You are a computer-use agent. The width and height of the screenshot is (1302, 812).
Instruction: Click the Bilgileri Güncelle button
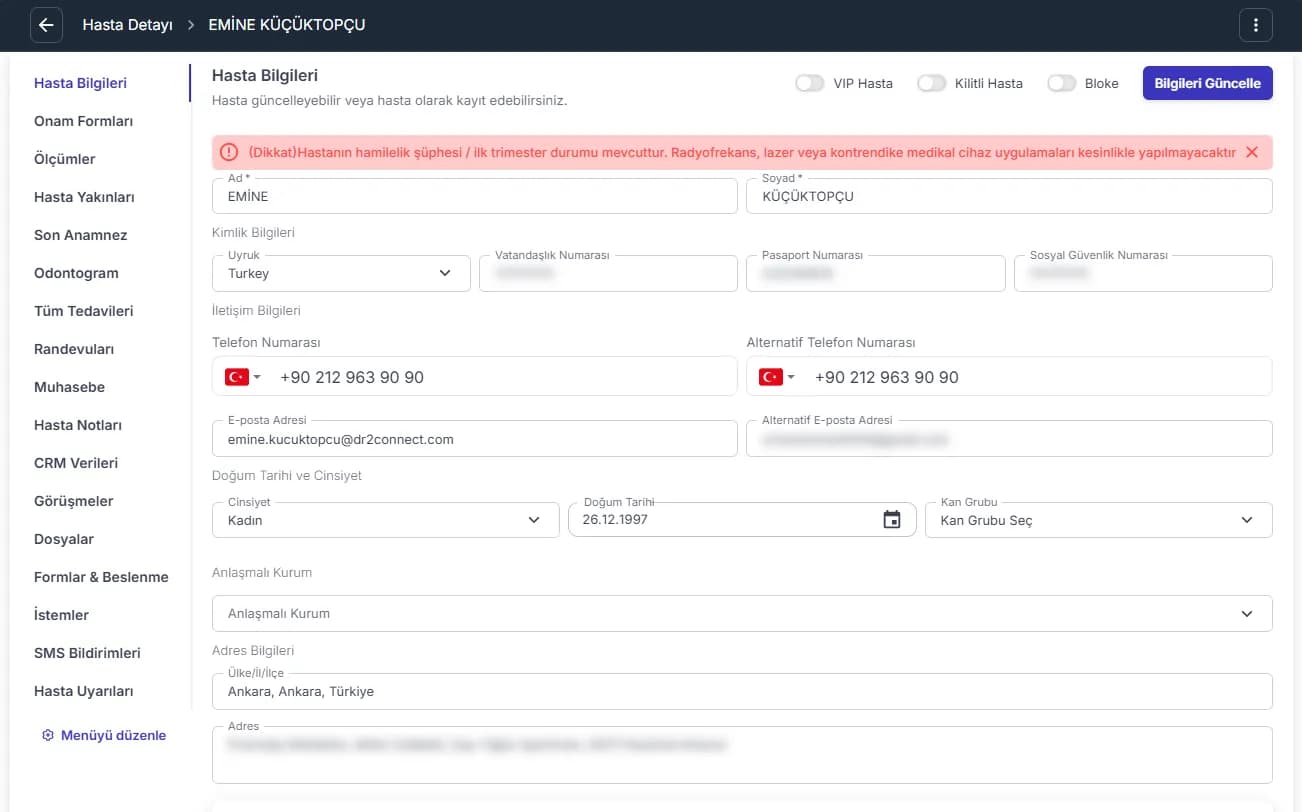(1208, 83)
